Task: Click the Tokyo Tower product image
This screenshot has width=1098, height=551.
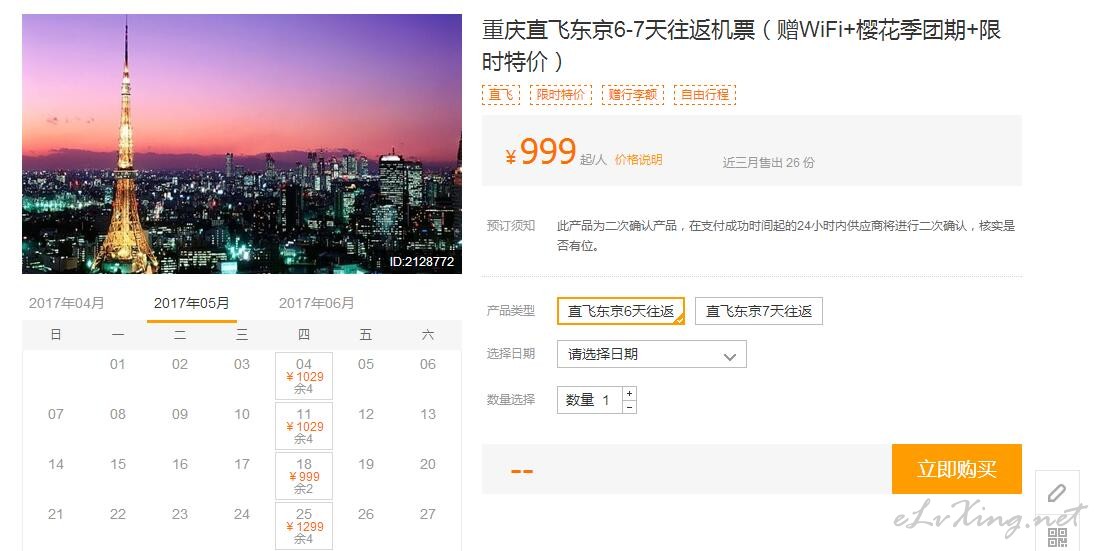Action: pos(242,144)
